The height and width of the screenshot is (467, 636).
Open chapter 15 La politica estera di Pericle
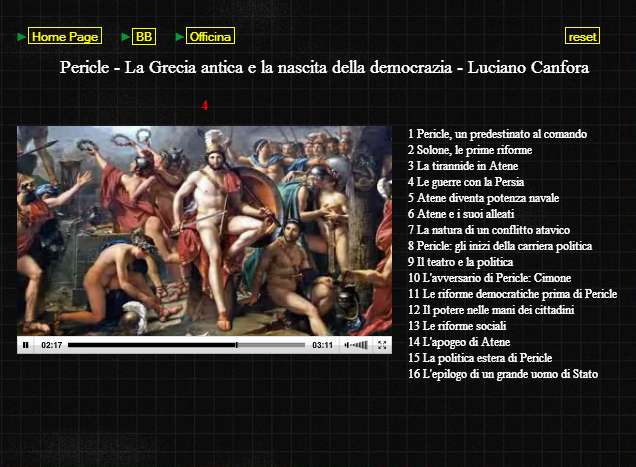480,358
